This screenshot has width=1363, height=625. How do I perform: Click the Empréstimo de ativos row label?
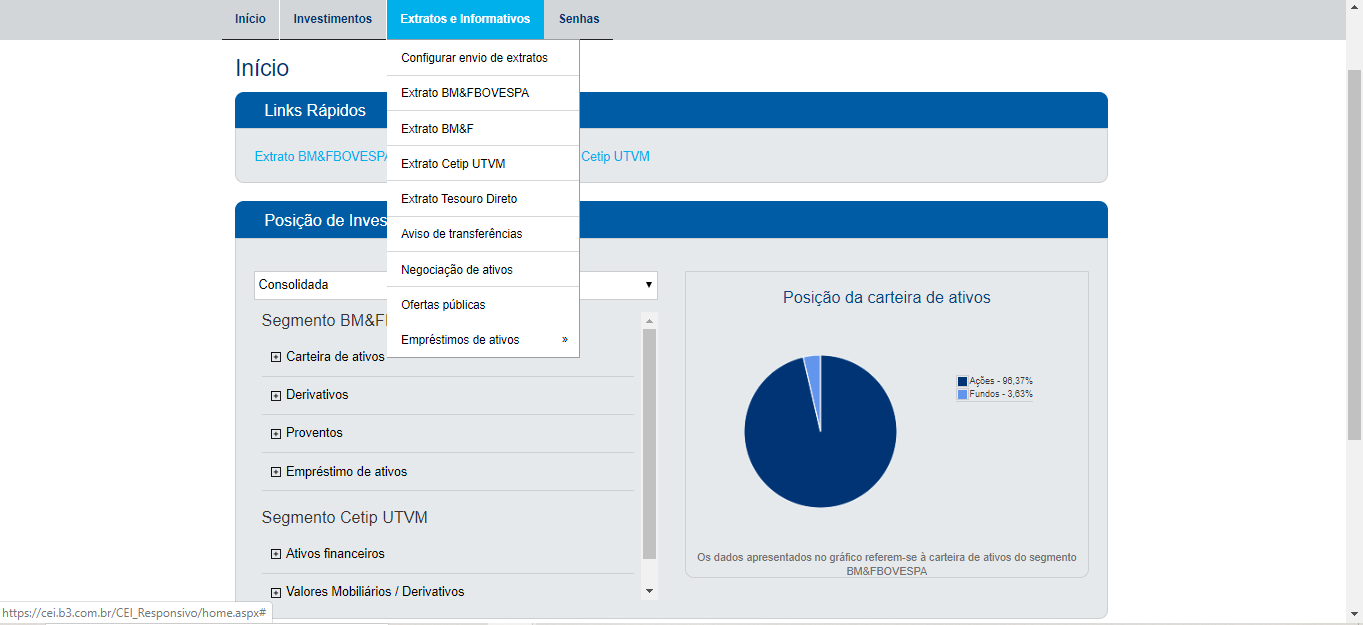tap(346, 472)
